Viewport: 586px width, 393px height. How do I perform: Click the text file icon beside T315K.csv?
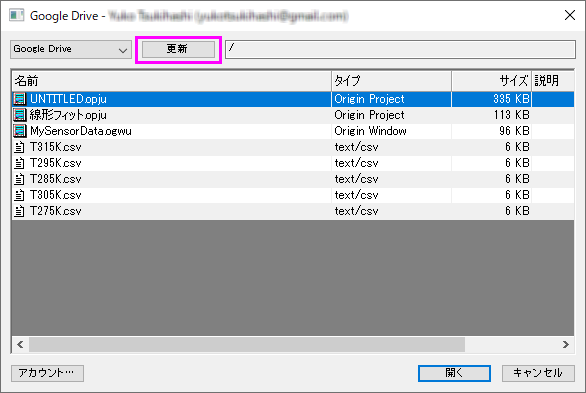click(19, 147)
